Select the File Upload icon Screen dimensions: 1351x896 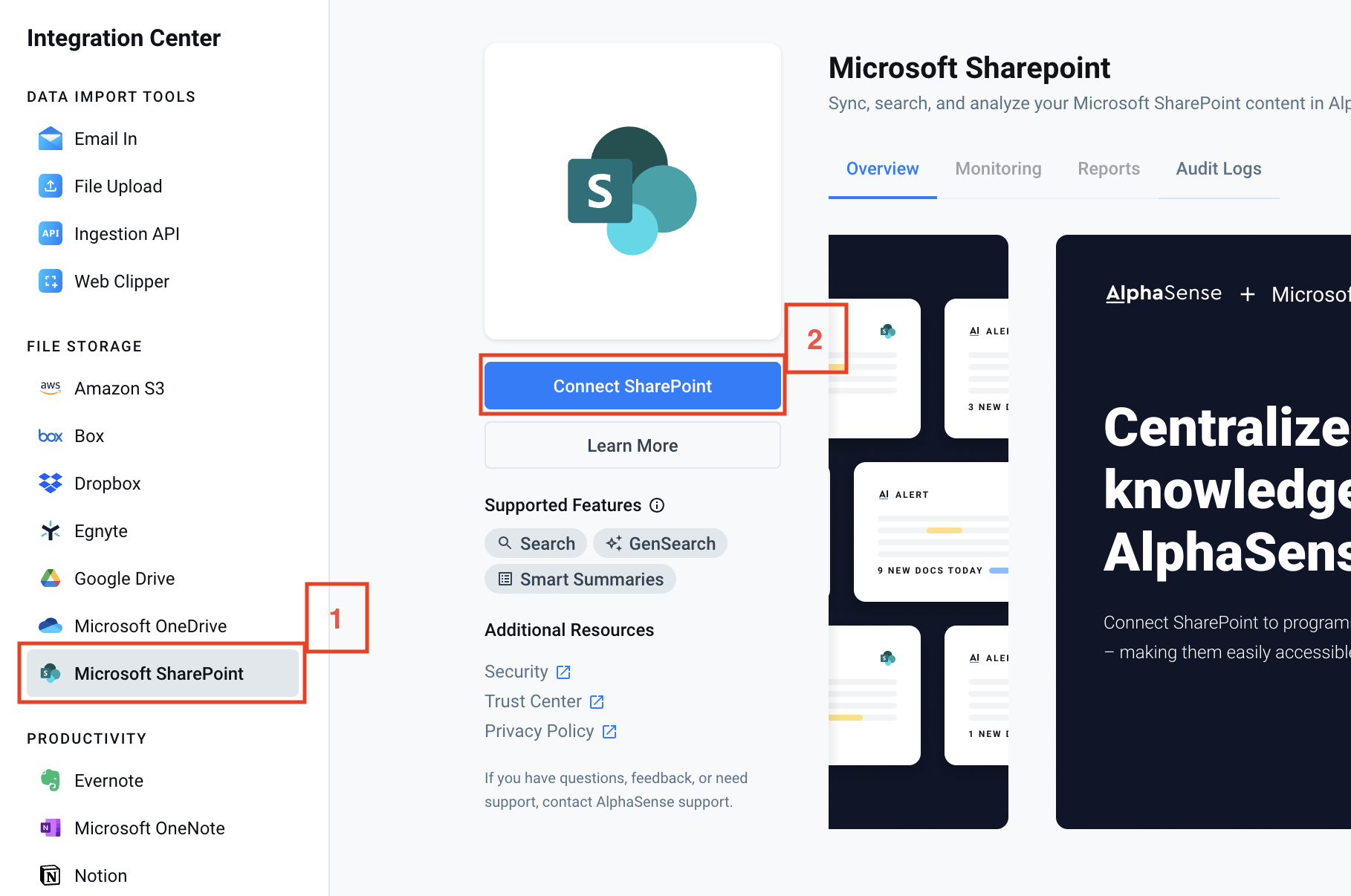pyautogui.click(x=51, y=186)
